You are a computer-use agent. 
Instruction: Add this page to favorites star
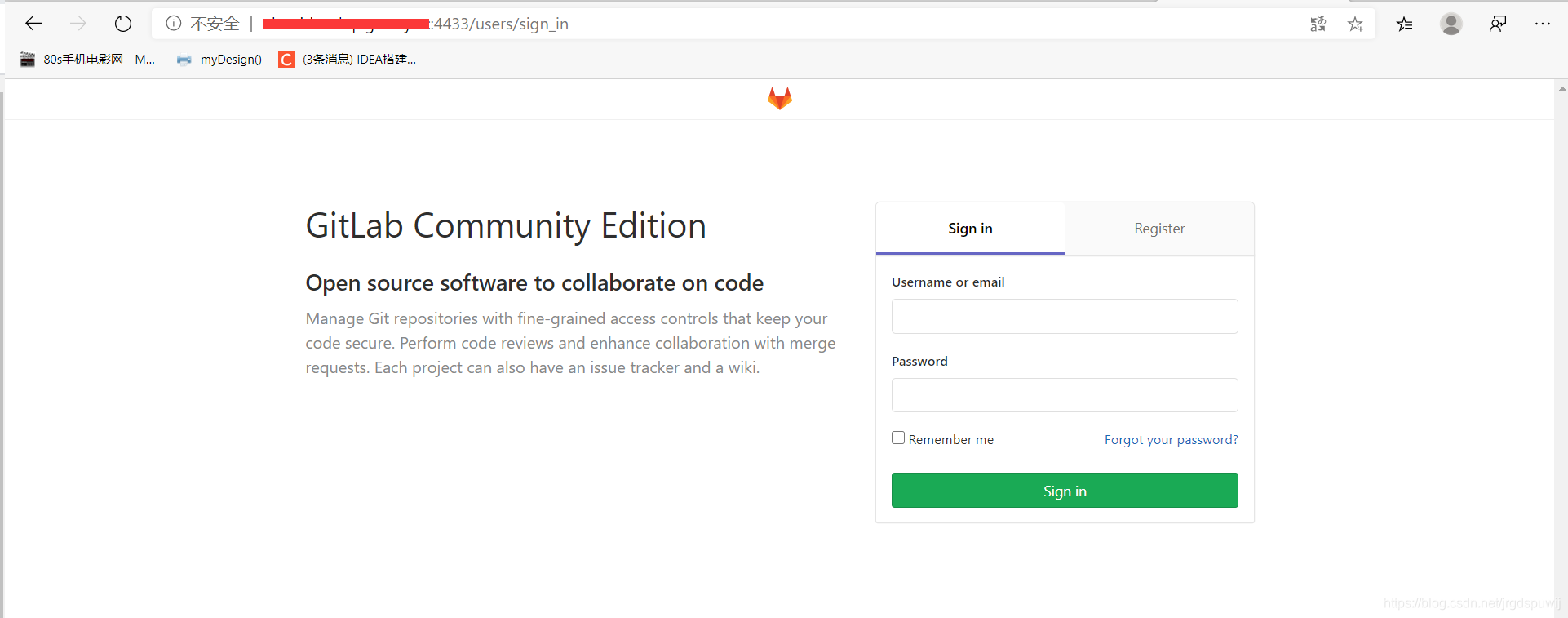click(x=1355, y=24)
